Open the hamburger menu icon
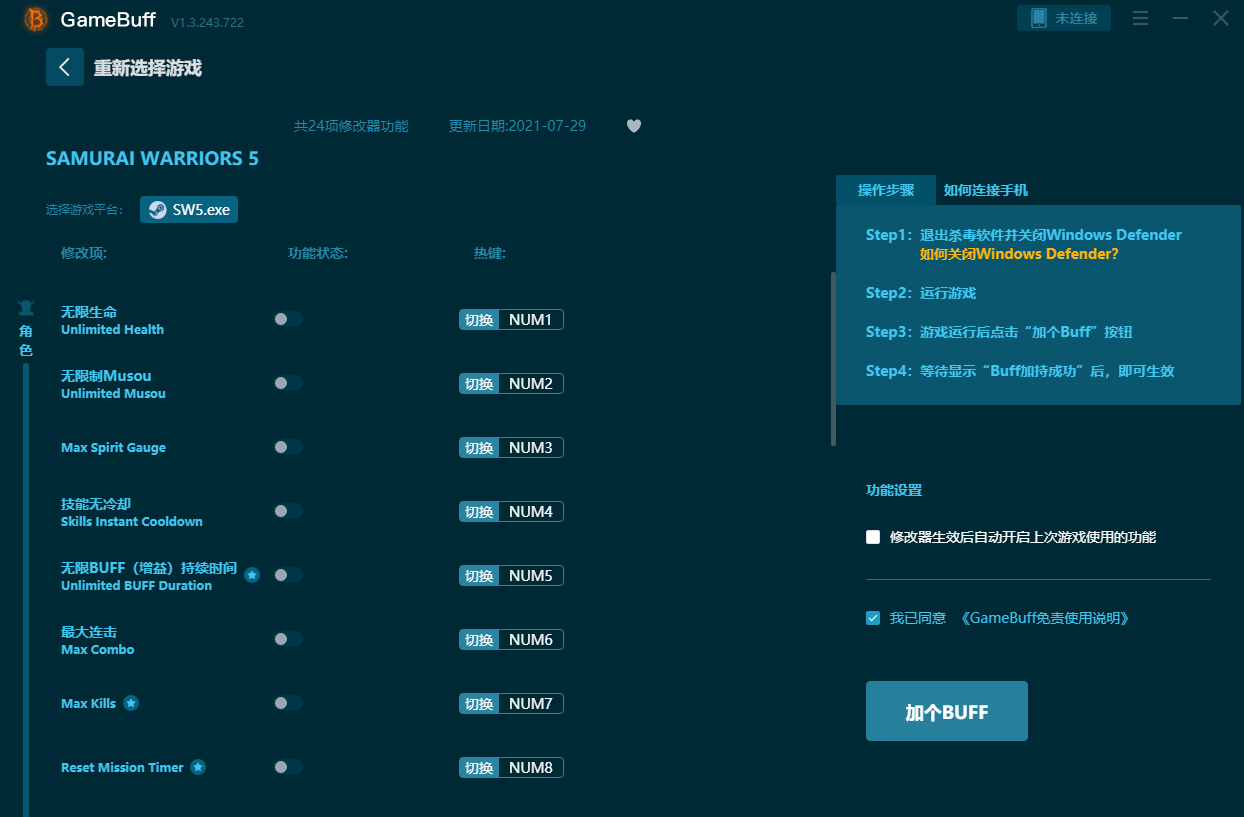The height and width of the screenshot is (817, 1244). 1140,18
